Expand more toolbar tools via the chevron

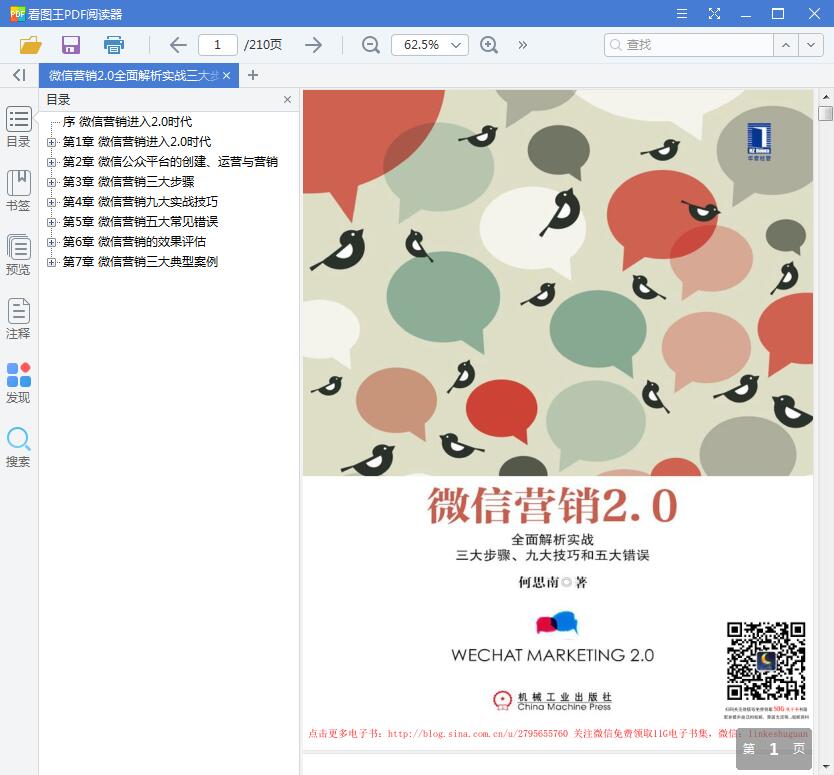point(521,44)
